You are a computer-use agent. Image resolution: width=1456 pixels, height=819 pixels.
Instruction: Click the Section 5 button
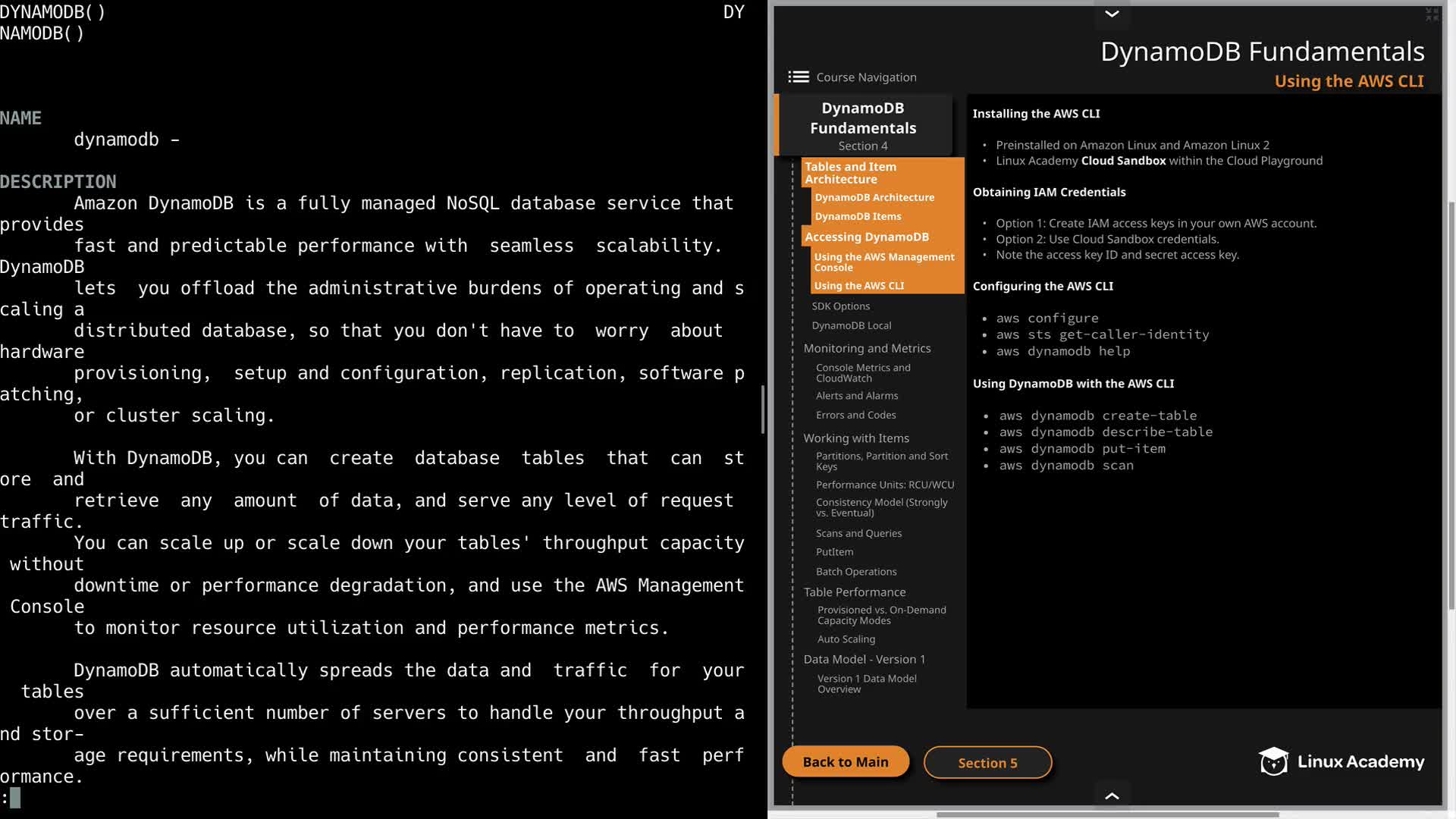click(987, 763)
